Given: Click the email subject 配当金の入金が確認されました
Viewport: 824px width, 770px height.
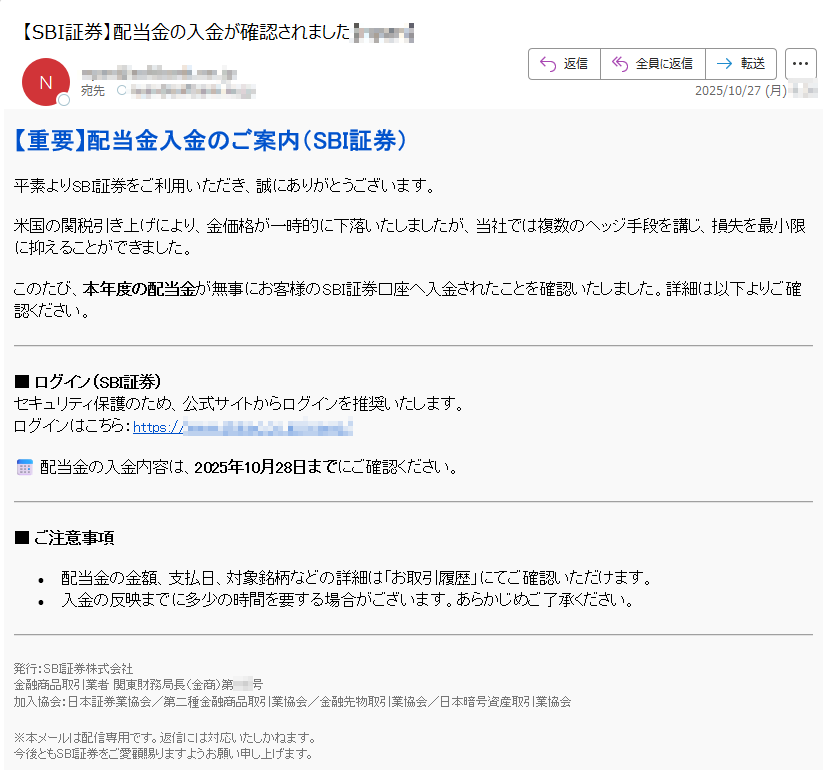Looking at the screenshot, I should 227,31.
